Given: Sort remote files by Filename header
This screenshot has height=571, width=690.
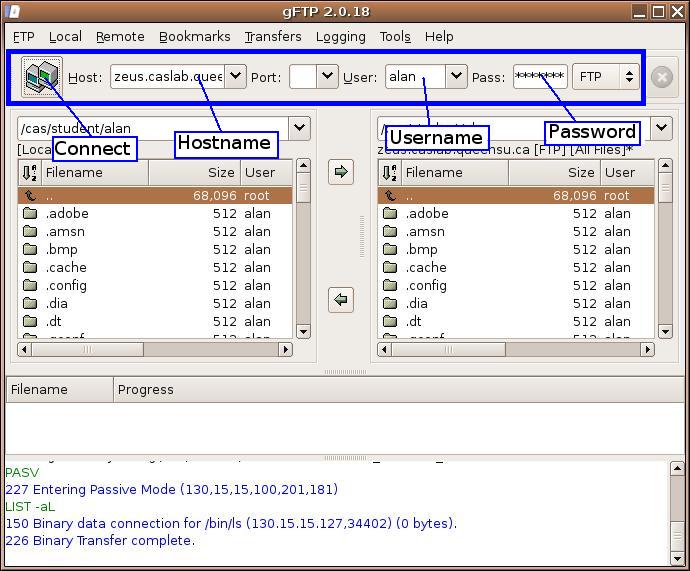Looking at the screenshot, I should click(455, 172).
